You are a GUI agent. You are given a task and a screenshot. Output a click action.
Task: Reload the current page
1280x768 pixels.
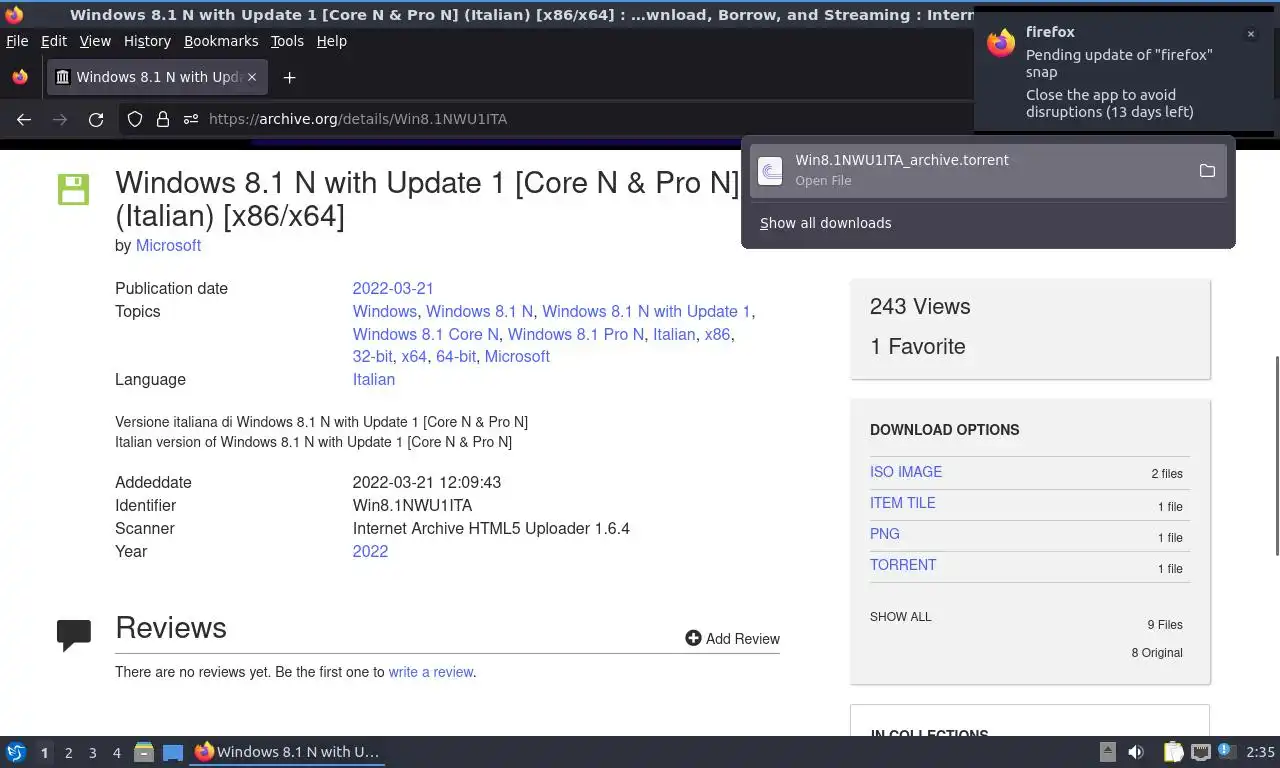coord(96,119)
